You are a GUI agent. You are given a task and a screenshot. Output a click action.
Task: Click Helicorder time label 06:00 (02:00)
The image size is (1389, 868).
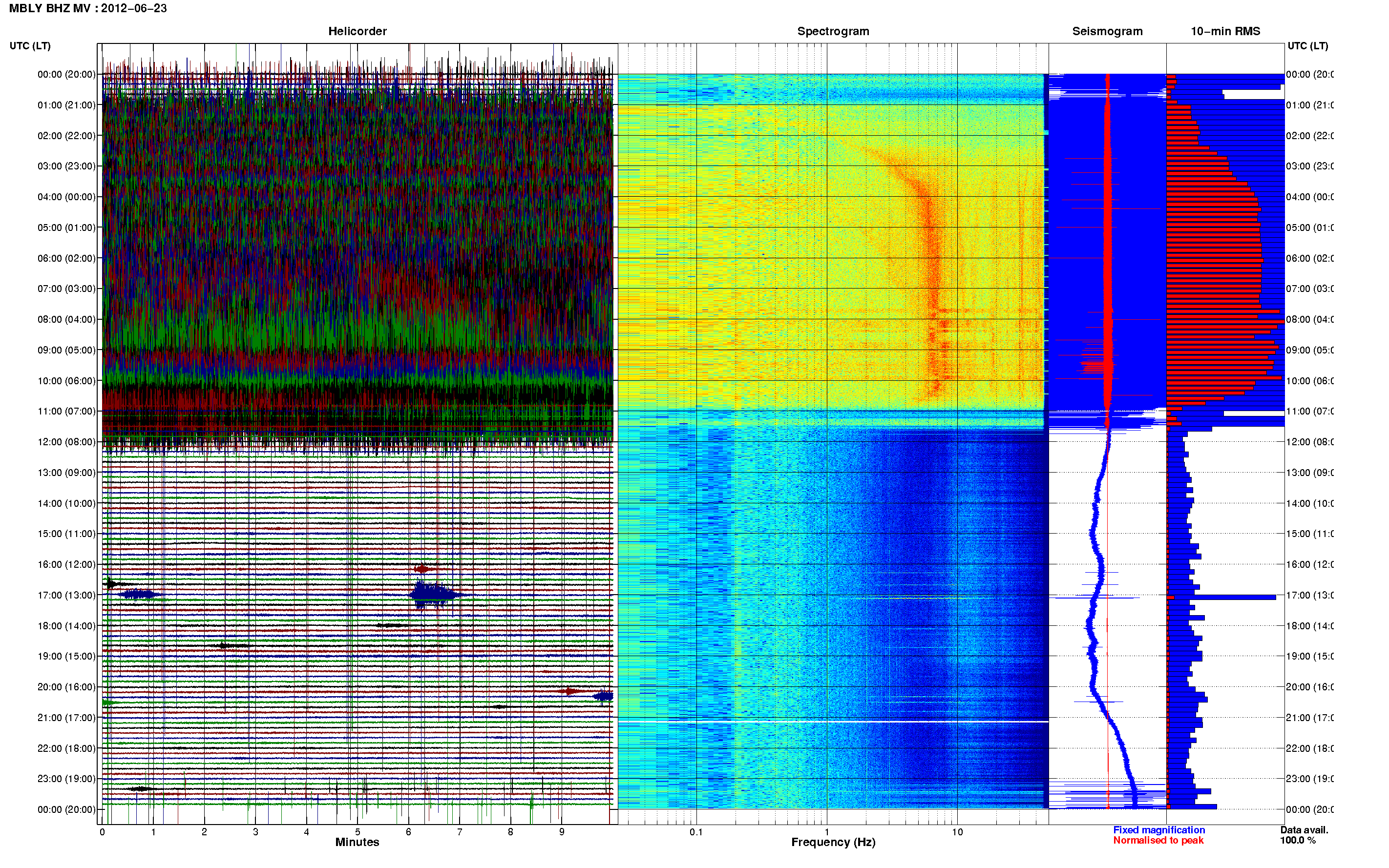click(66, 258)
